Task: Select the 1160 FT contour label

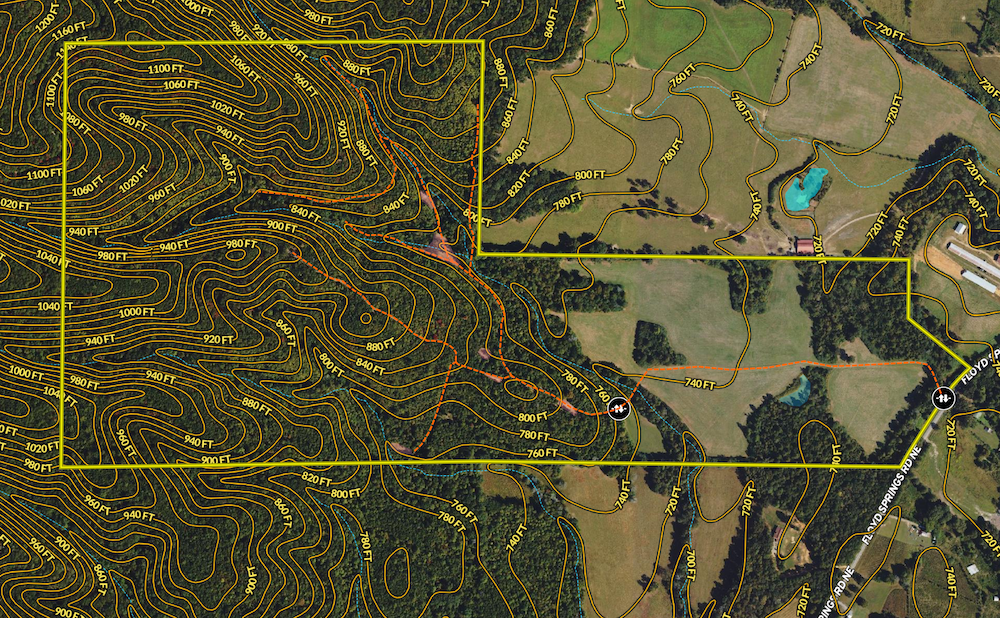Action: click(68, 28)
